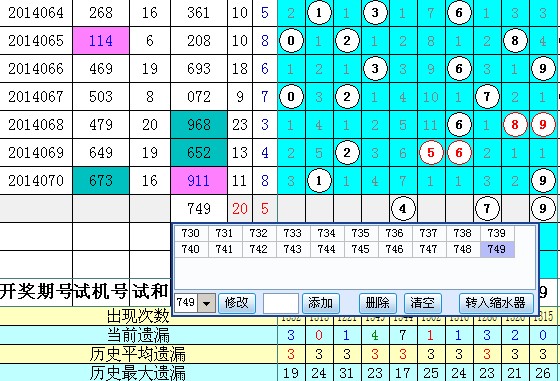Click 749 prediction cell below 911
Screen dimensions: 560x381
tap(199, 209)
